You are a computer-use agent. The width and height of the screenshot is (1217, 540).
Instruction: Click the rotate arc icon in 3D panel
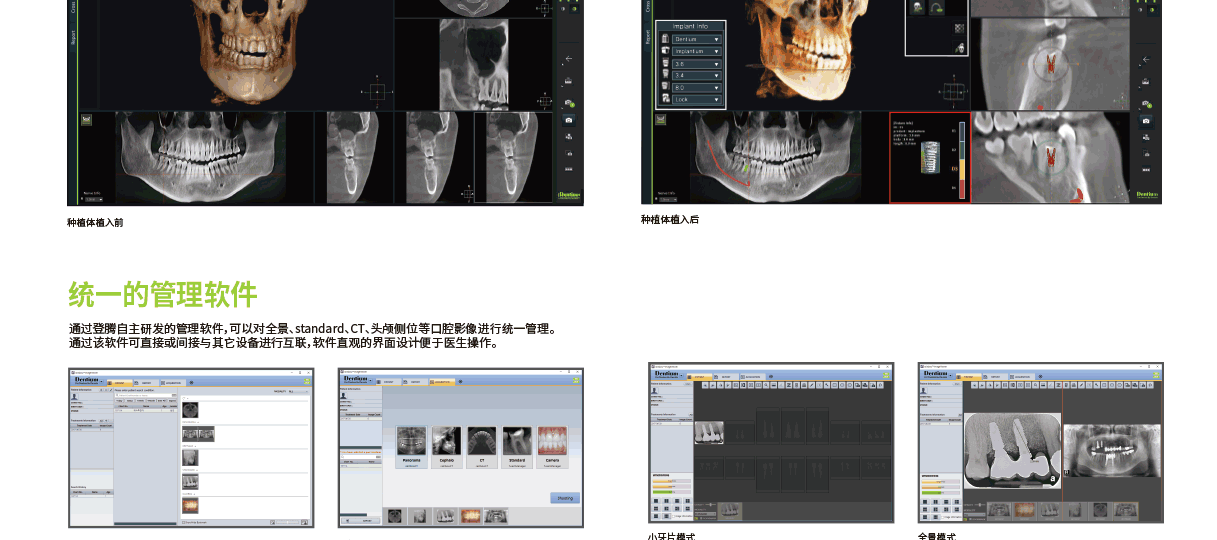point(937,7)
